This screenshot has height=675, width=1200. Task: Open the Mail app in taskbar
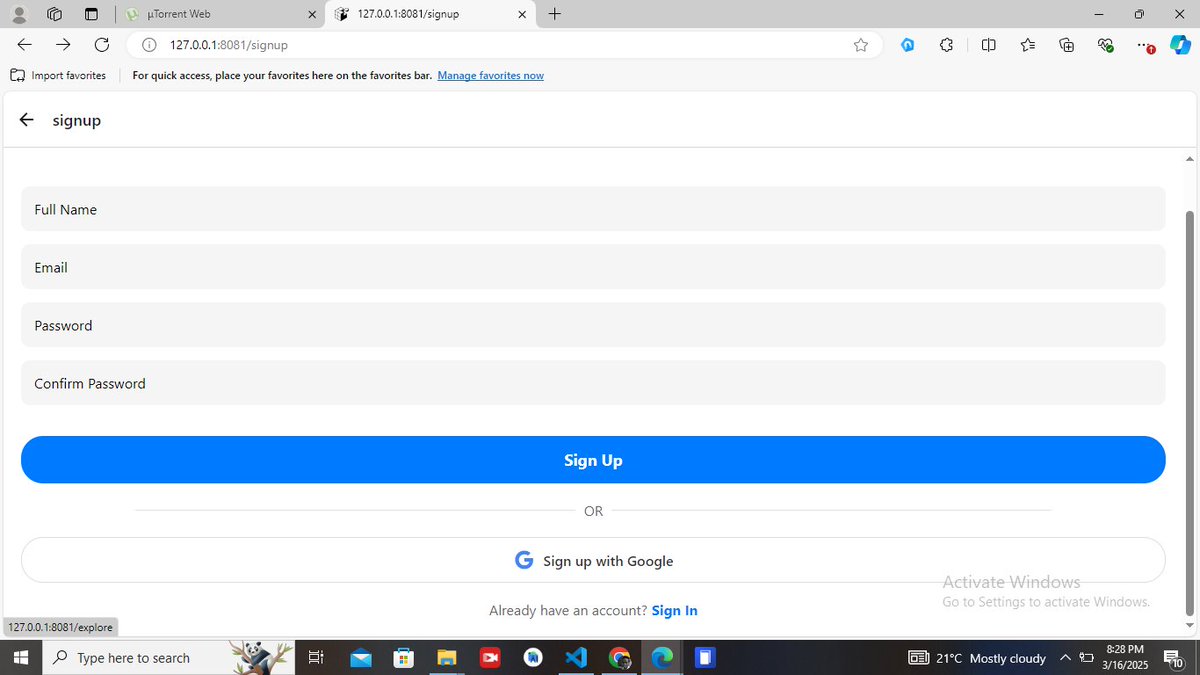(361, 657)
